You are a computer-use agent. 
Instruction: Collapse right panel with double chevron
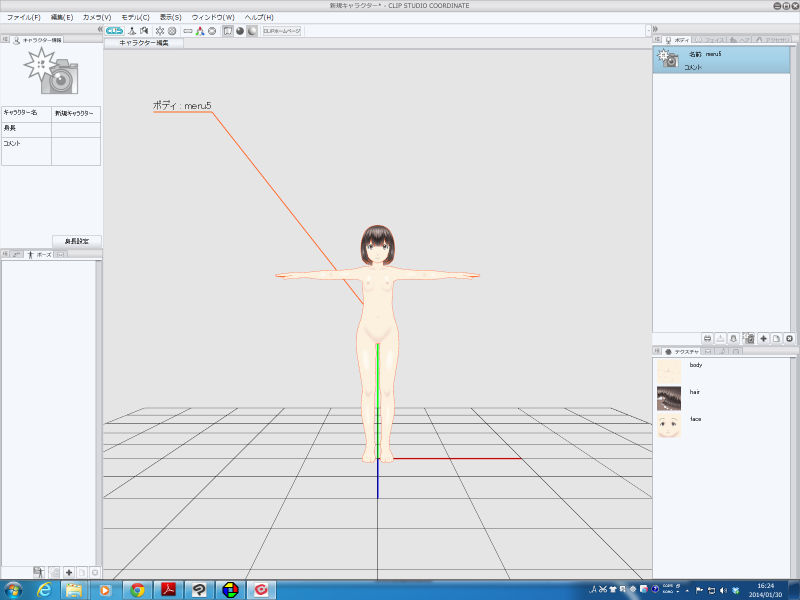(x=656, y=30)
